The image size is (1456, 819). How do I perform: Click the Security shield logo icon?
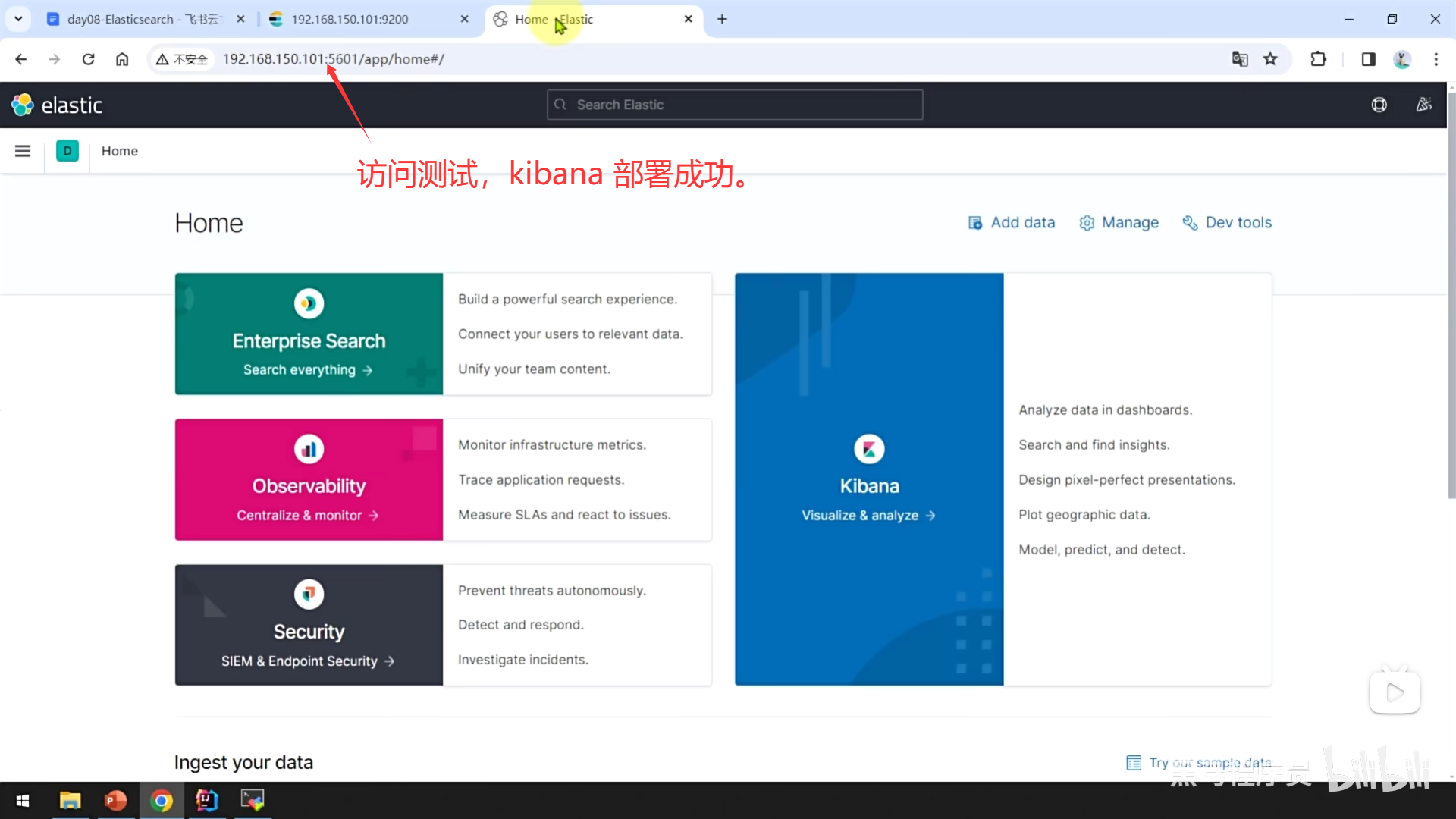(x=309, y=594)
